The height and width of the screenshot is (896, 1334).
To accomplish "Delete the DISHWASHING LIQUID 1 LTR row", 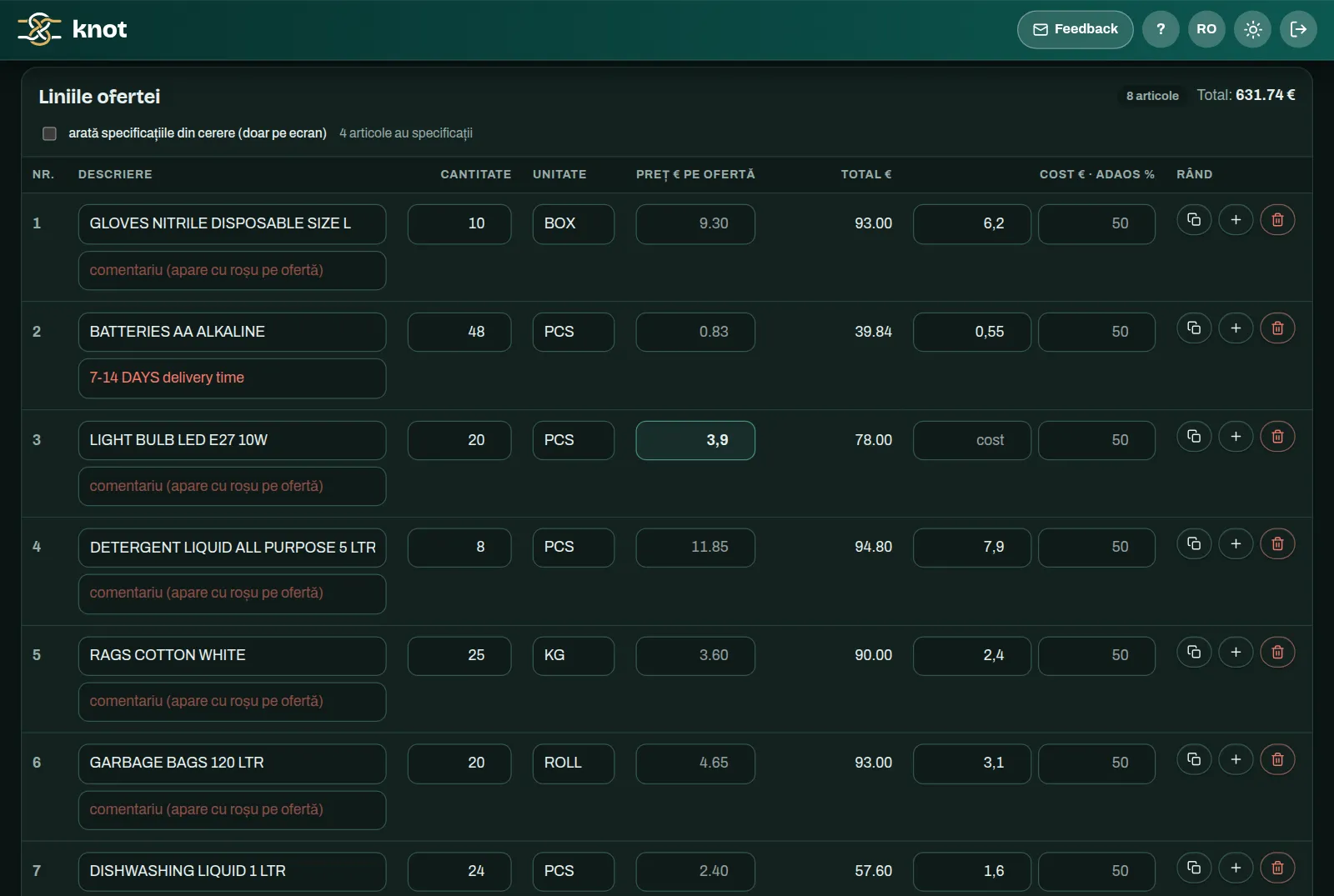I will click(x=1277, y=868).
